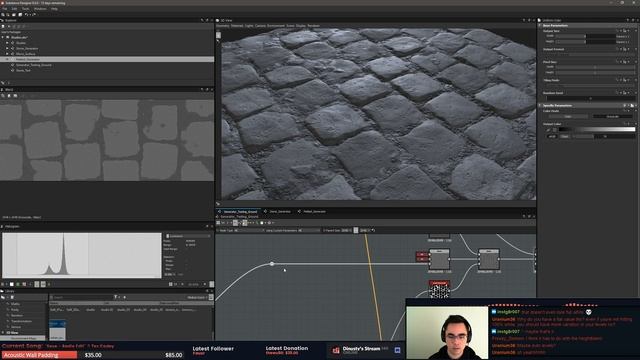640x360 pixels.
Task: Select Macro_Surface graph in Explorer
Action: 26,54
